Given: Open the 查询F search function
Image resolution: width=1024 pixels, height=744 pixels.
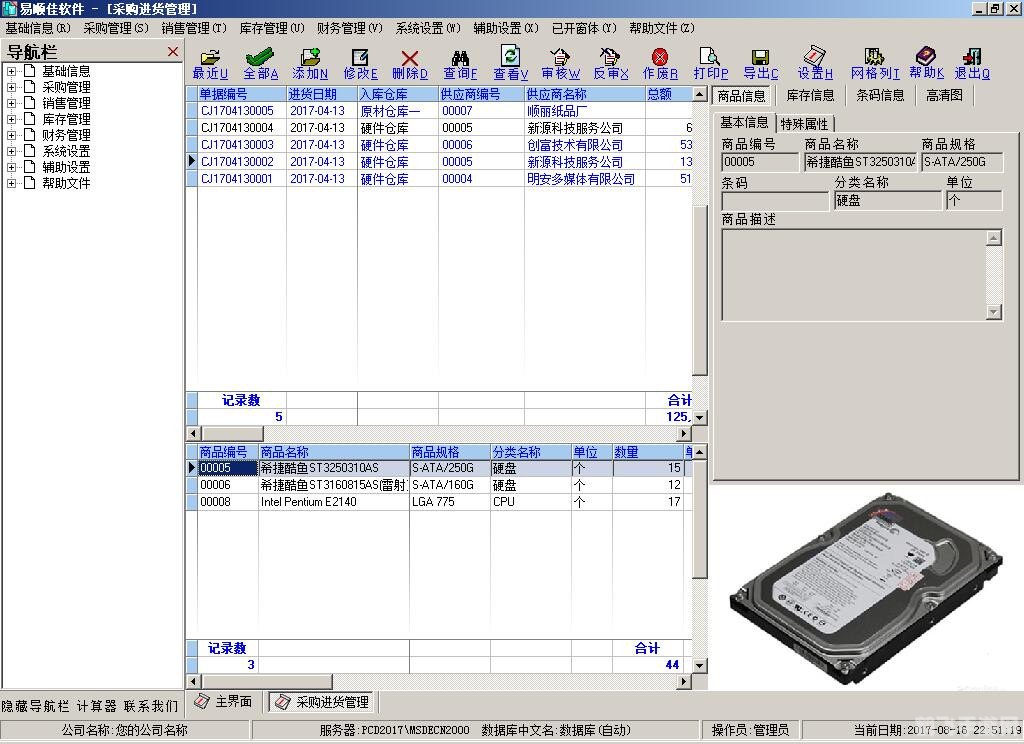Looking at the screenshot, I should (x=458, y=62).
